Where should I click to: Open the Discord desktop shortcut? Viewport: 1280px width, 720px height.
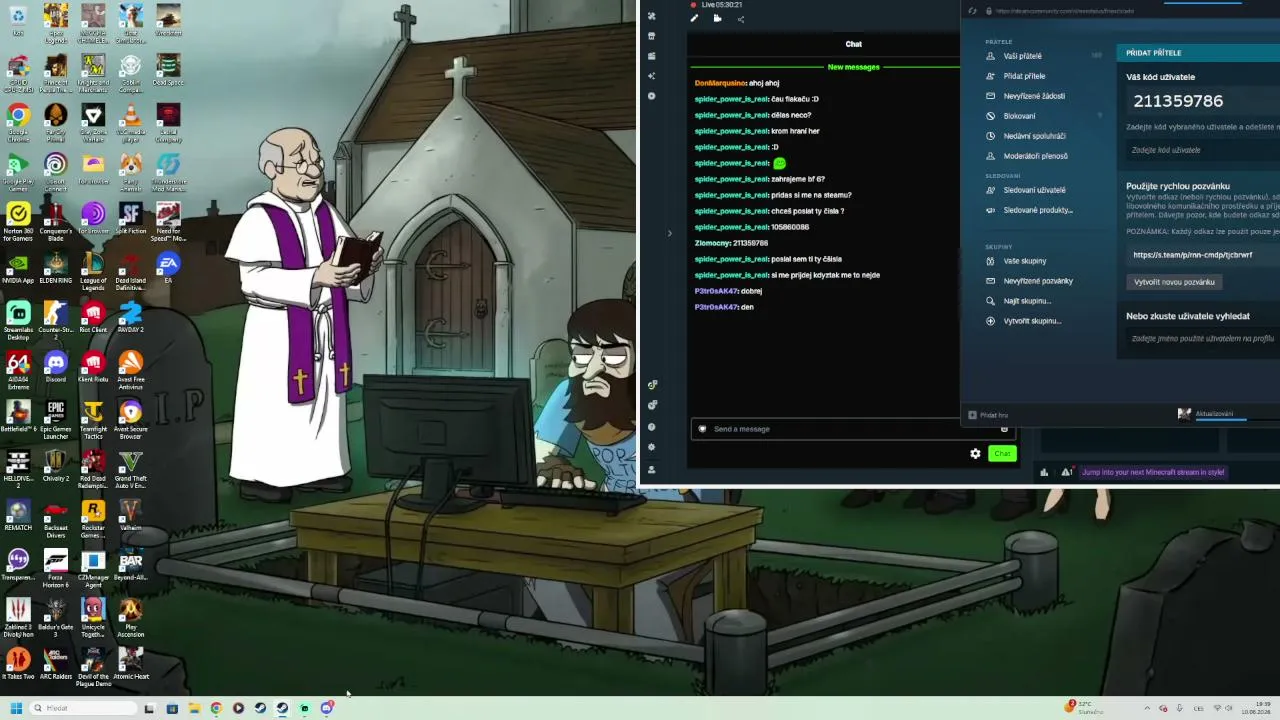(56, 367)
